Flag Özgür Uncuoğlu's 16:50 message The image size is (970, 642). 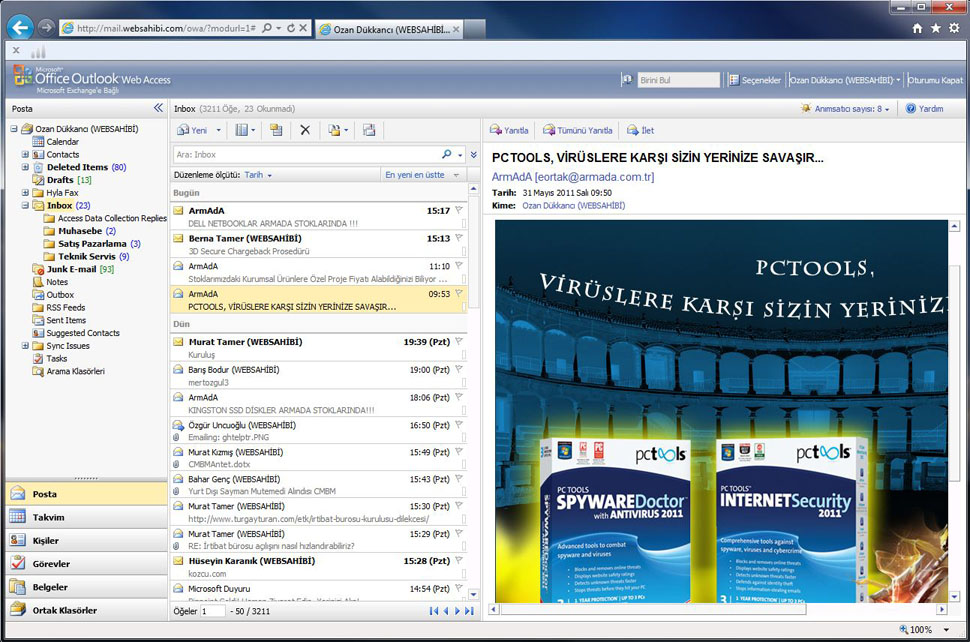click(458, 425)
